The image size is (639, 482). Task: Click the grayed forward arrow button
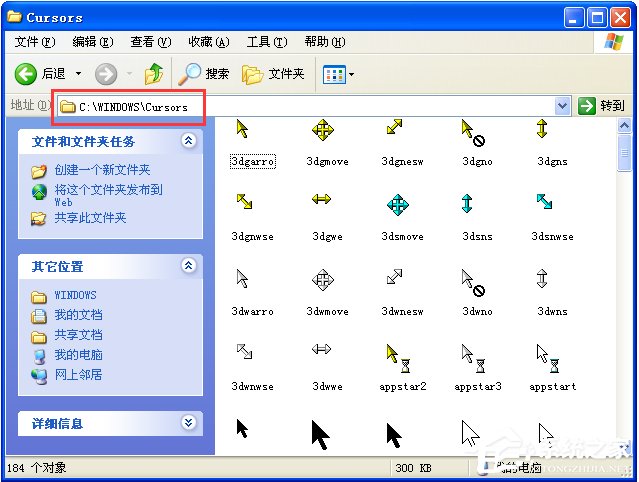click(x=106, y=74)
